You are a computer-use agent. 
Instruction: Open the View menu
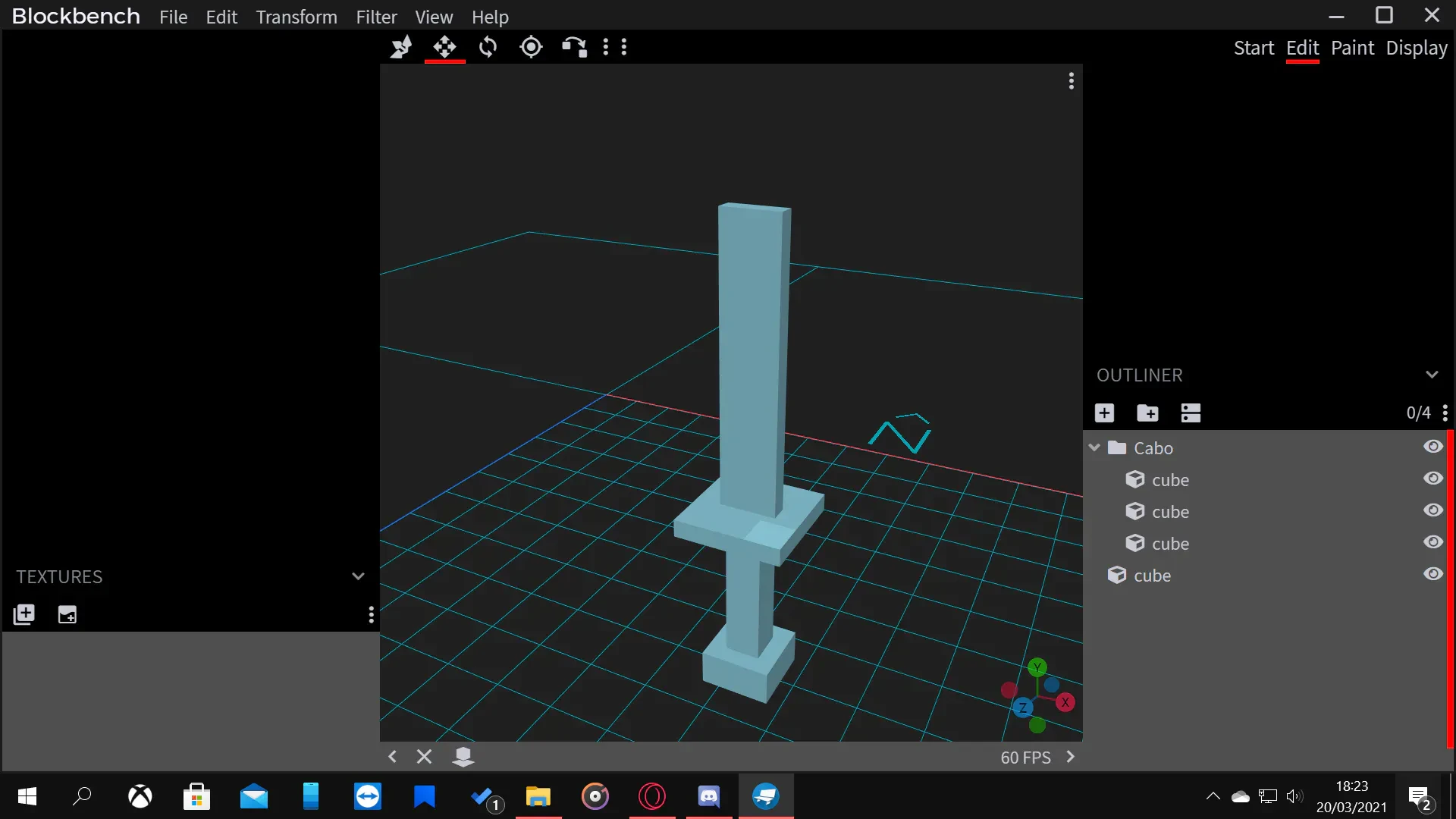coord(434,17)
